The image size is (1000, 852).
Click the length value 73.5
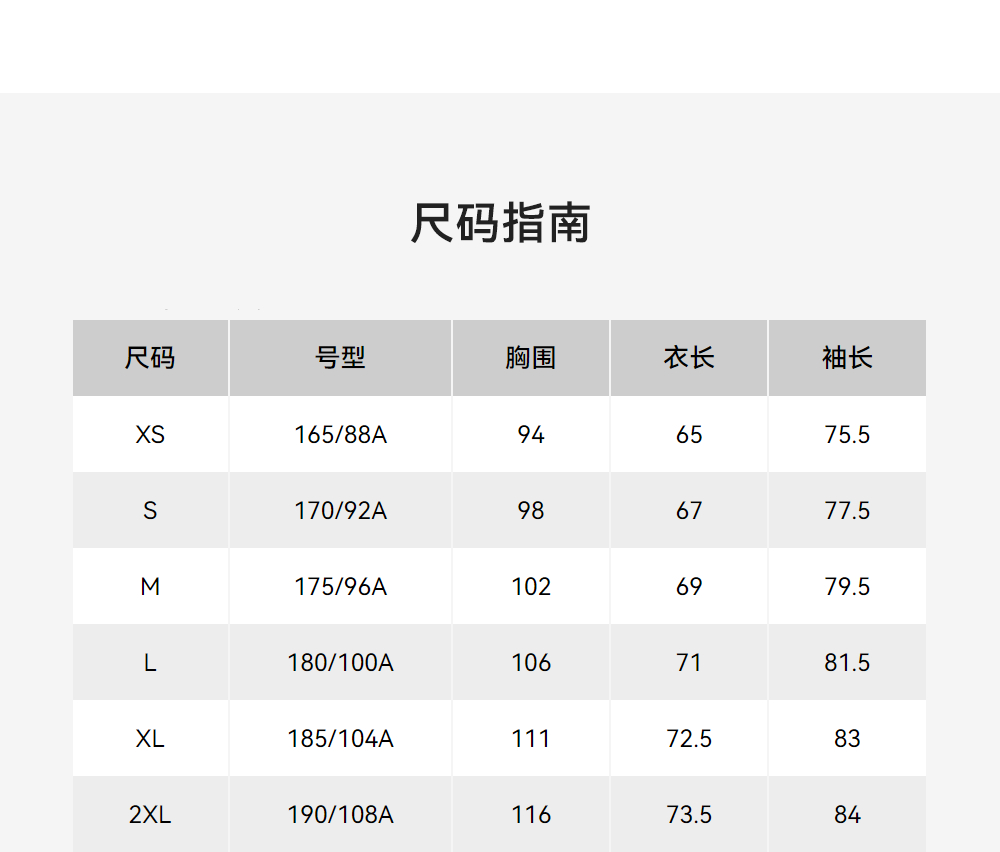coord(689,814)
